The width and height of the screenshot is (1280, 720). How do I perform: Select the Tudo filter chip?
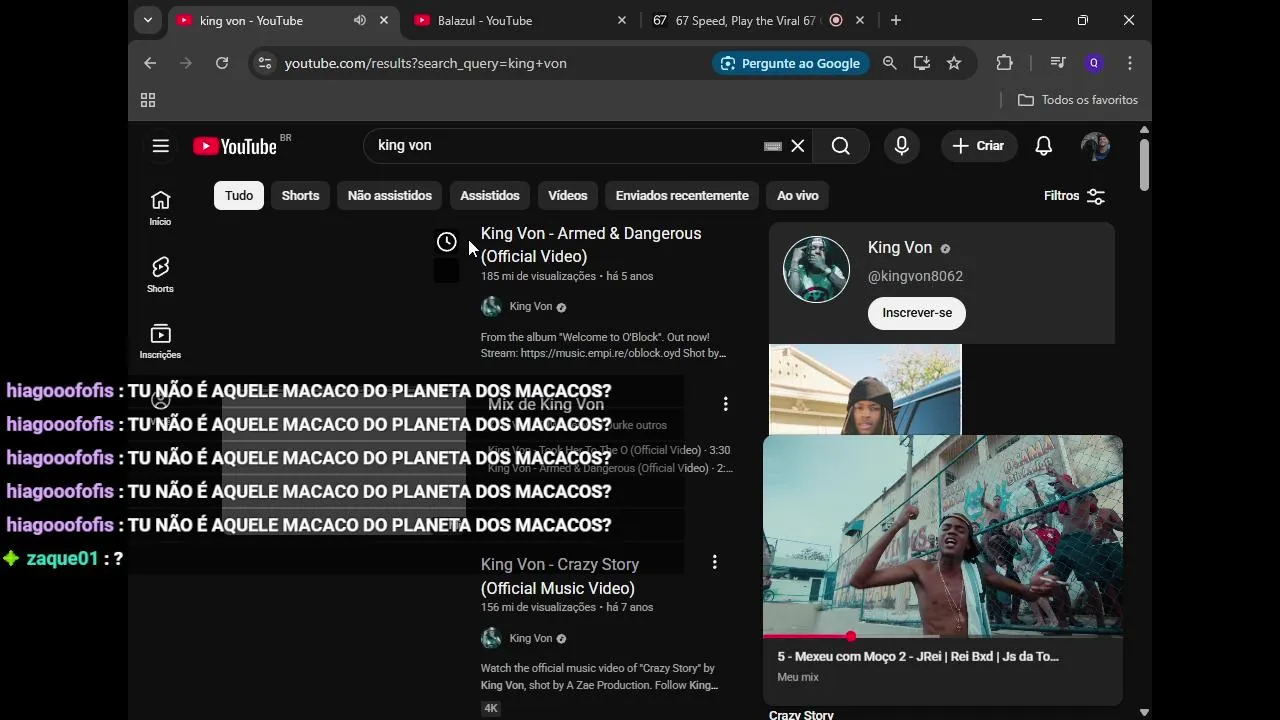239,196
